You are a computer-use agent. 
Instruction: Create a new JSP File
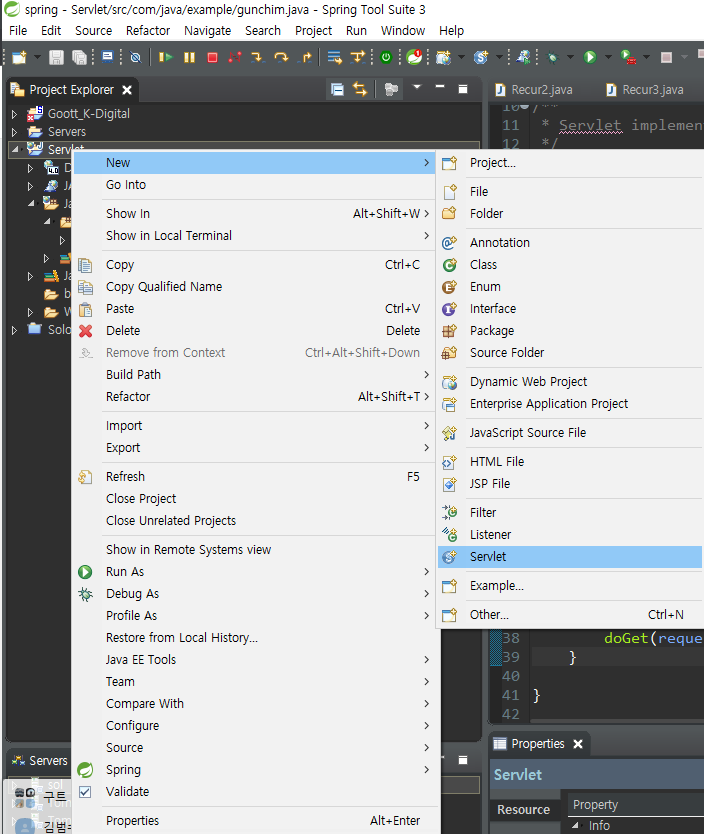(x=570, y=483)
